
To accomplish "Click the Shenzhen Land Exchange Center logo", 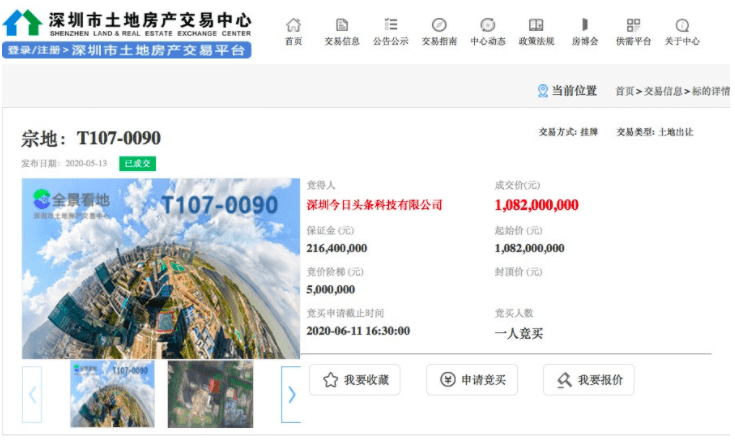I will point(127,22).
